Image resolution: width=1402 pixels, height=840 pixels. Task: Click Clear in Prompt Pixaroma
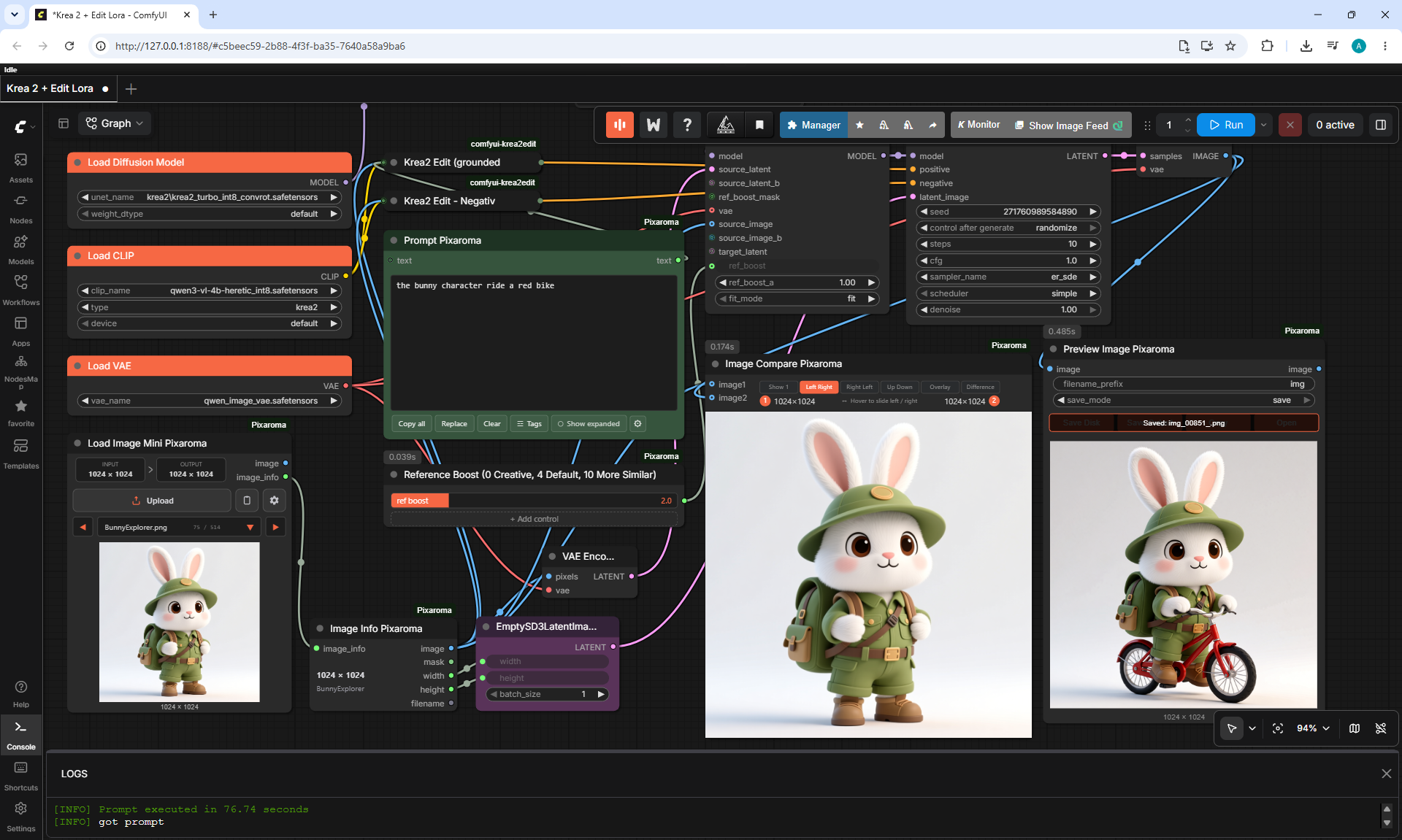[x=491, y=424]
